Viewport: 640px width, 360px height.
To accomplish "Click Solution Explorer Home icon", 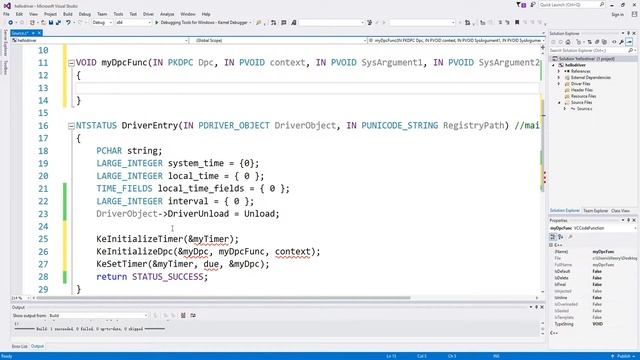I will click(568, 42).
